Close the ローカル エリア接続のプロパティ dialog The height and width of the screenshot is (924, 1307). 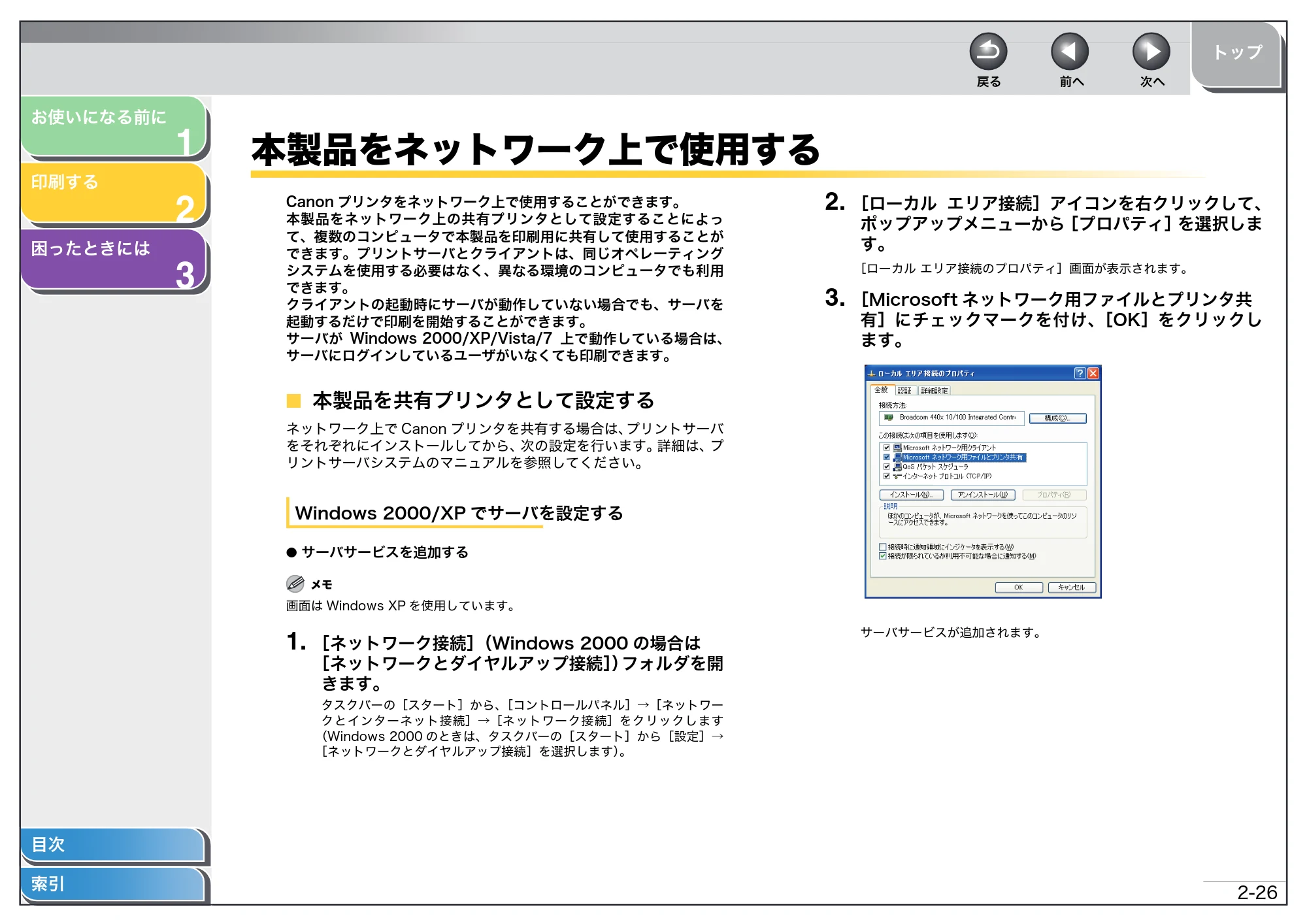(1093, 373)
